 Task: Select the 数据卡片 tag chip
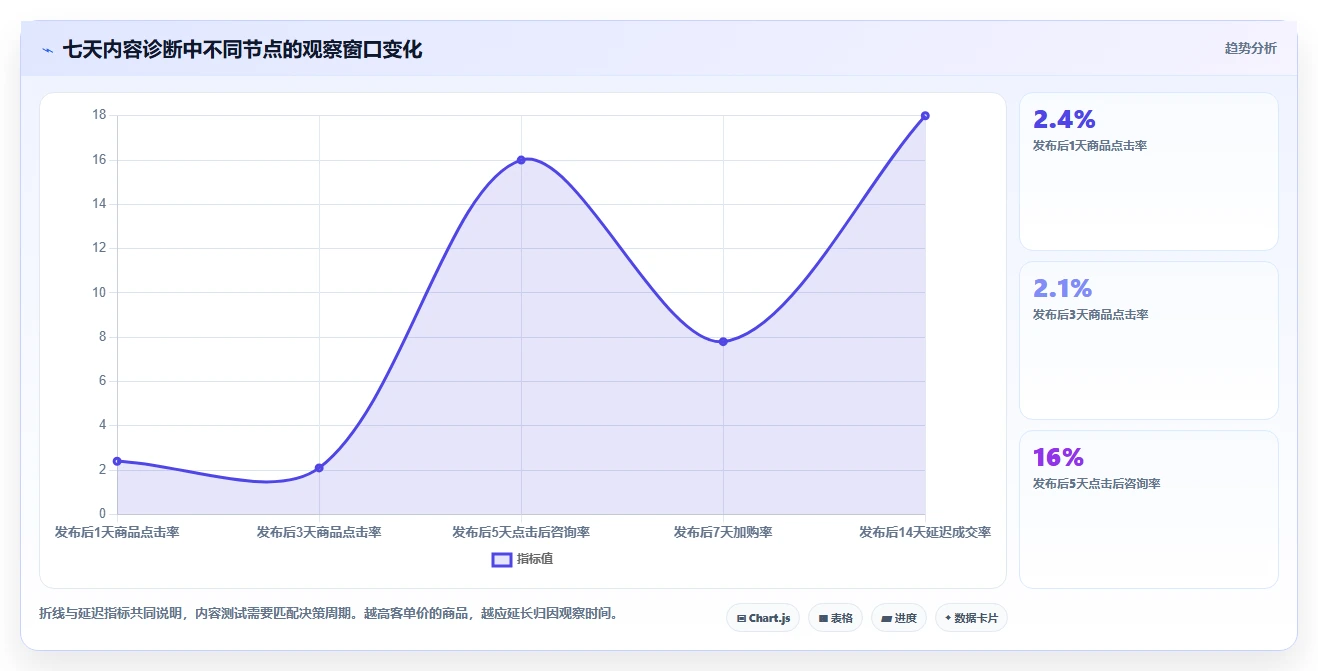[971, 618]
